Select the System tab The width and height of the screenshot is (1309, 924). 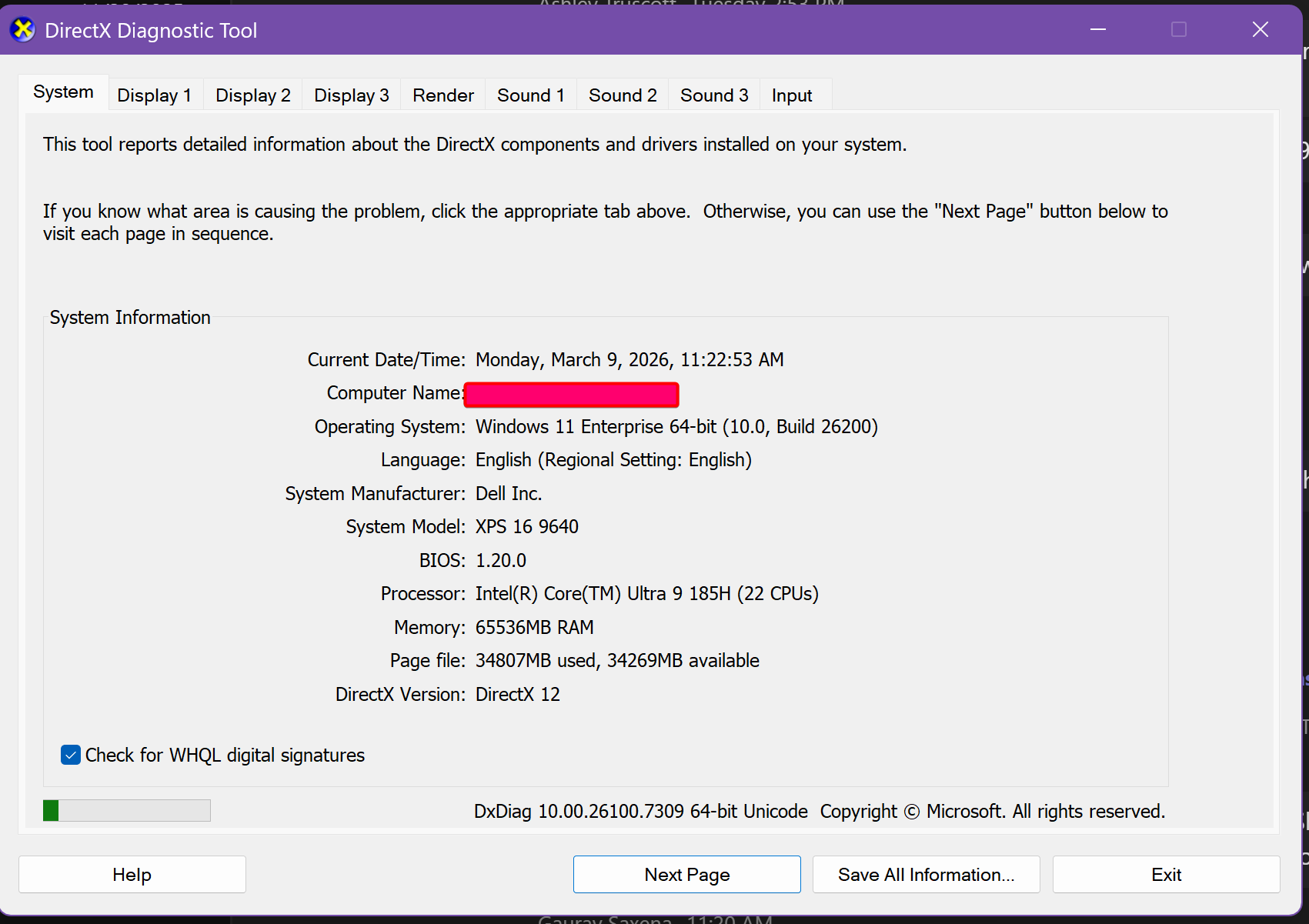coord(63,92)
